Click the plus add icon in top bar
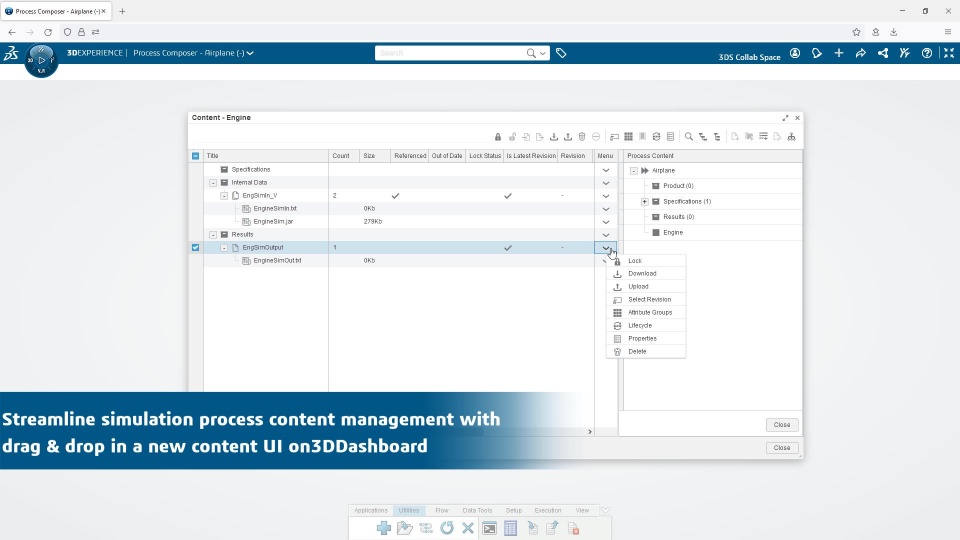960x540 pixels. 839,53
